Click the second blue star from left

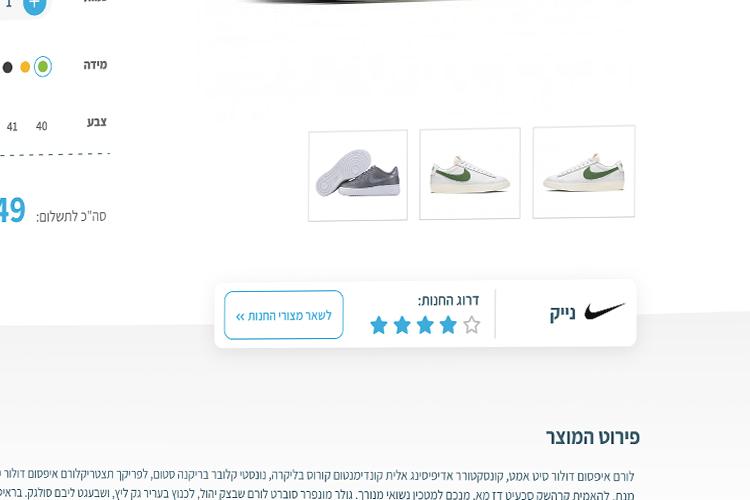[402, 325]
